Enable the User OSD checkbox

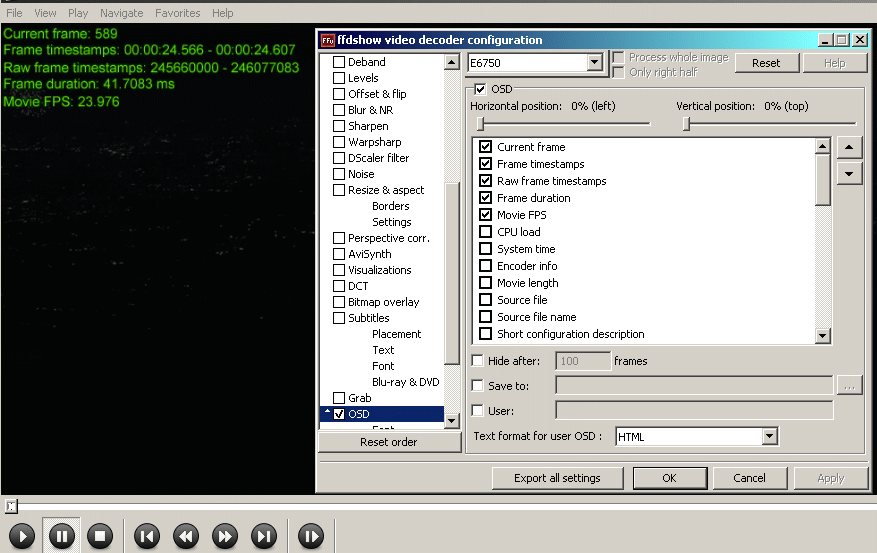477,410
